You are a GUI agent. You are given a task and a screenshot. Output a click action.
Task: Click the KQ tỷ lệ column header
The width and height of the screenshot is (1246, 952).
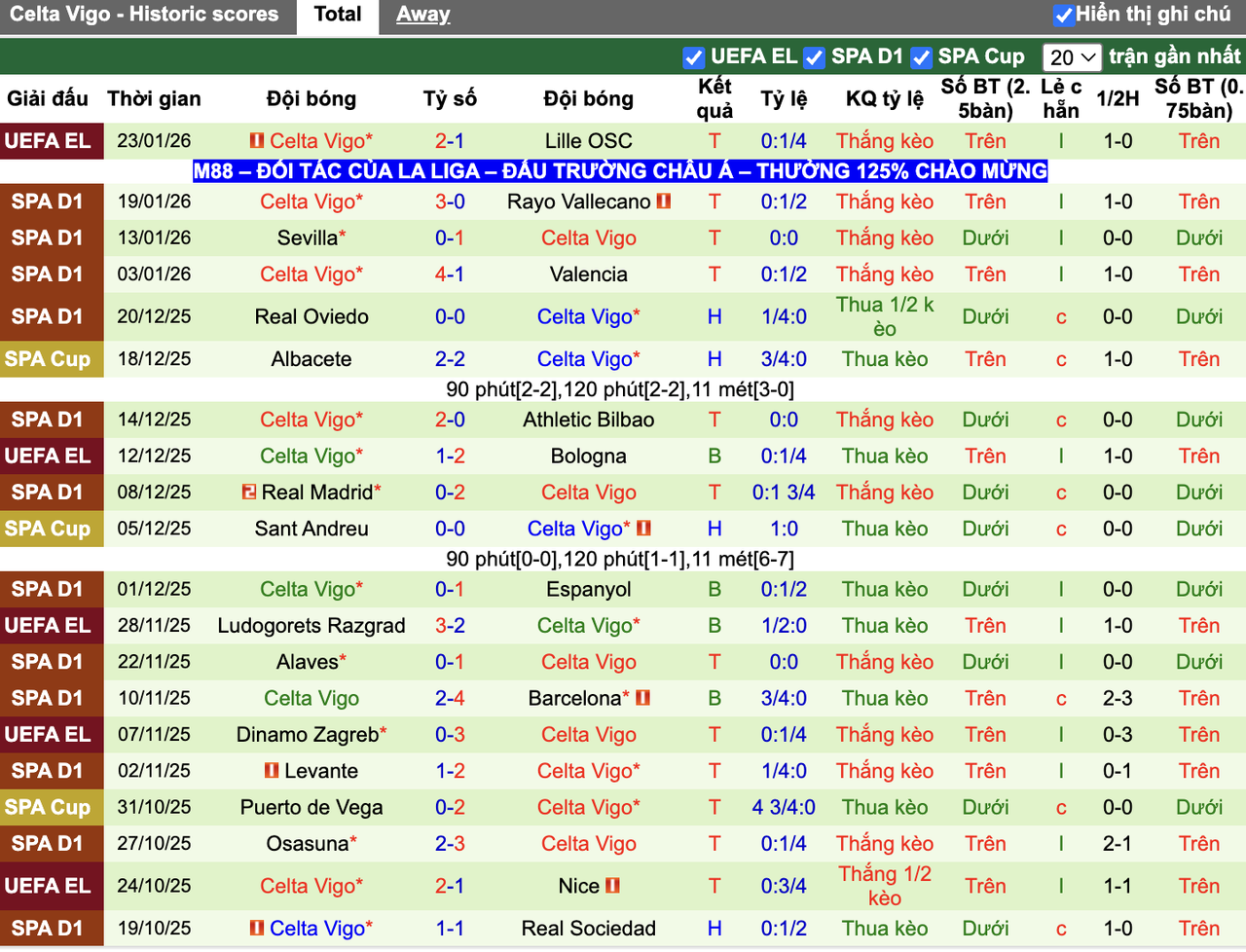pos(885,98)
